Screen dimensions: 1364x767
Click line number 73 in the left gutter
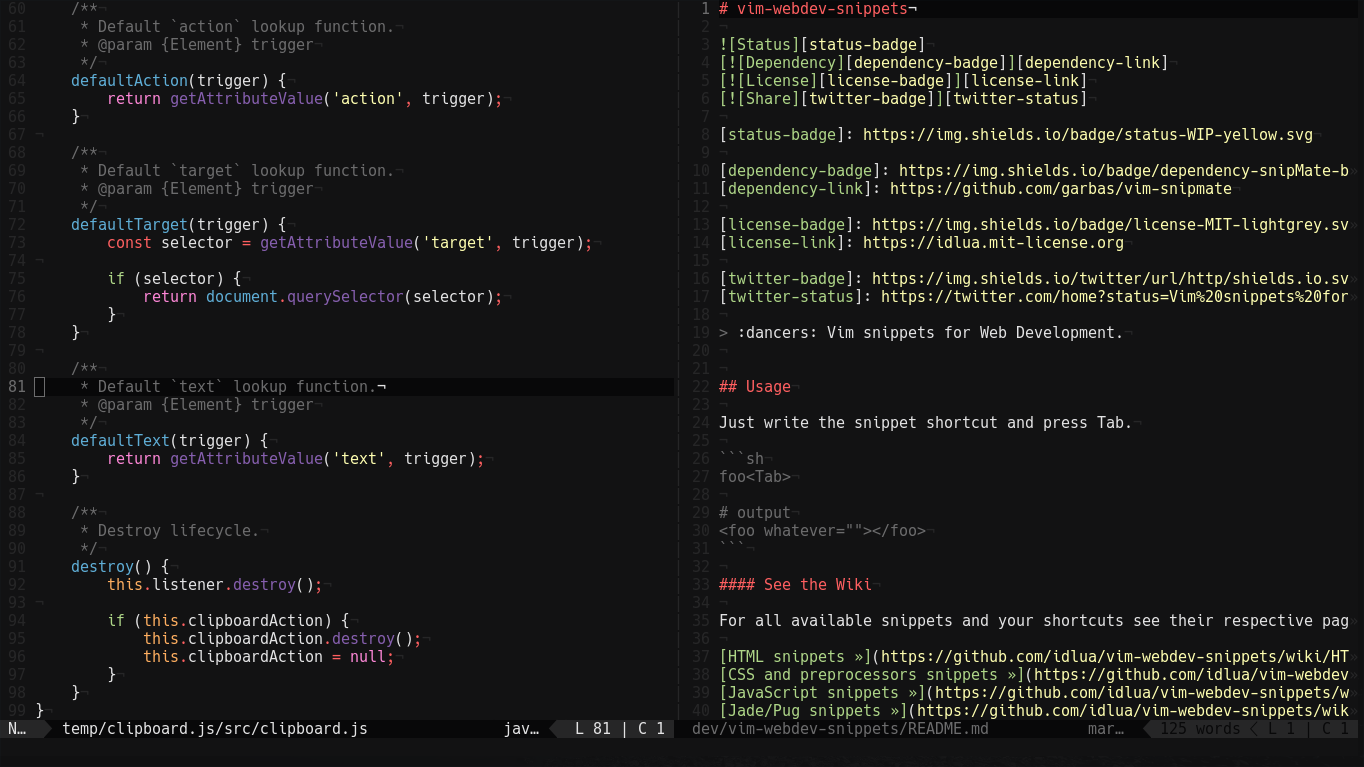(16, 242)
